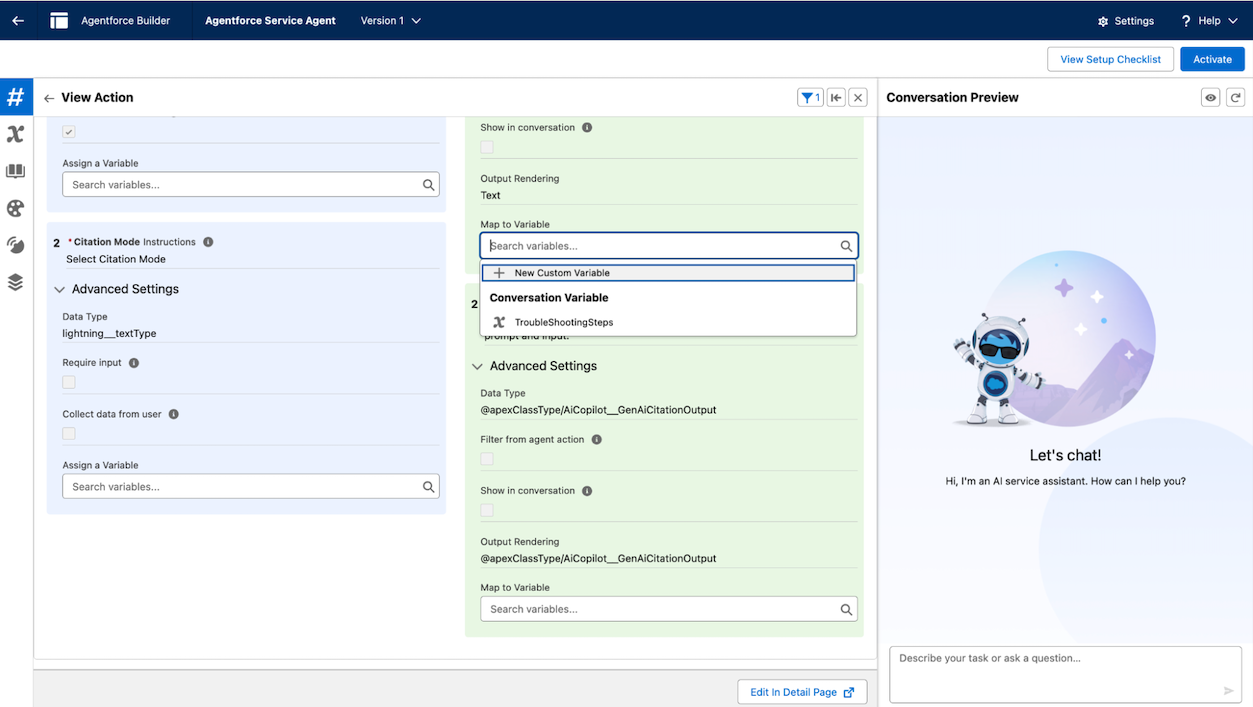This screenshot has width=1253, height=707.
Task: Enable Show in conversation checkbox
Action: click(486, 146)
